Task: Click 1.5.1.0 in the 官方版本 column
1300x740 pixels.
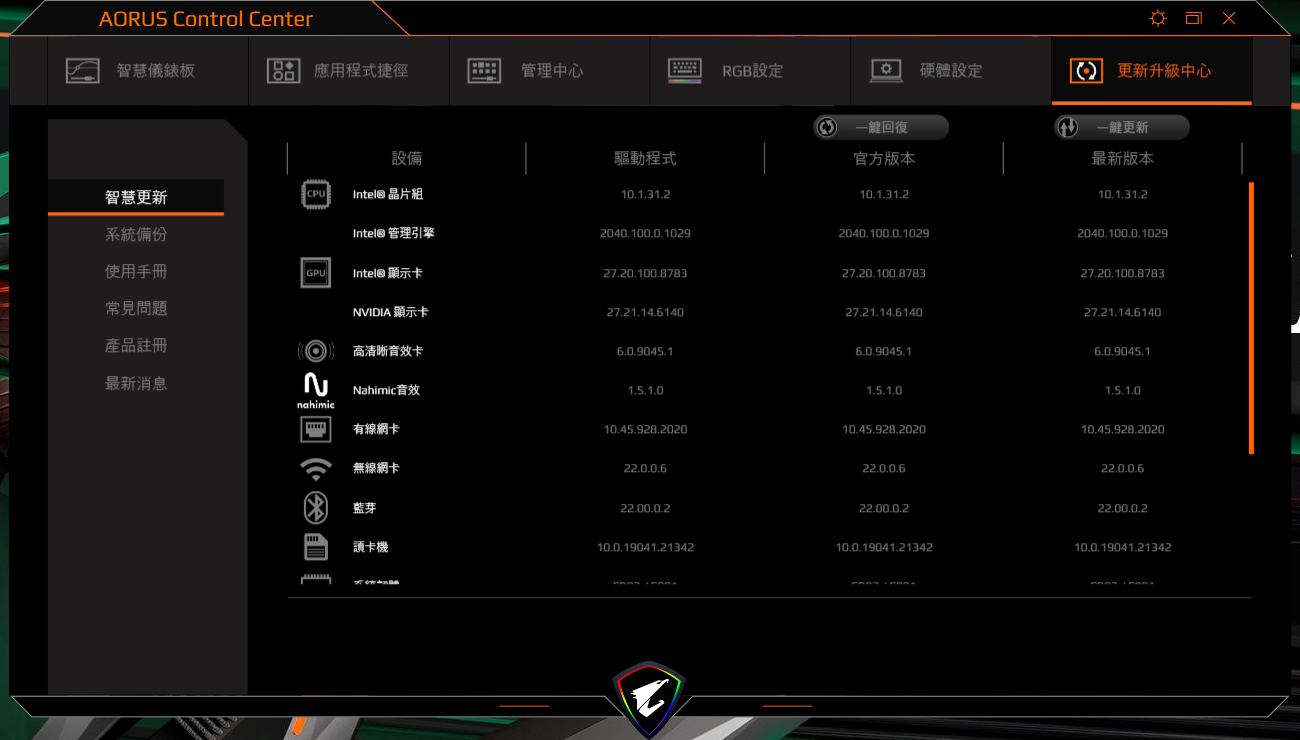Action: coord(884,390)
